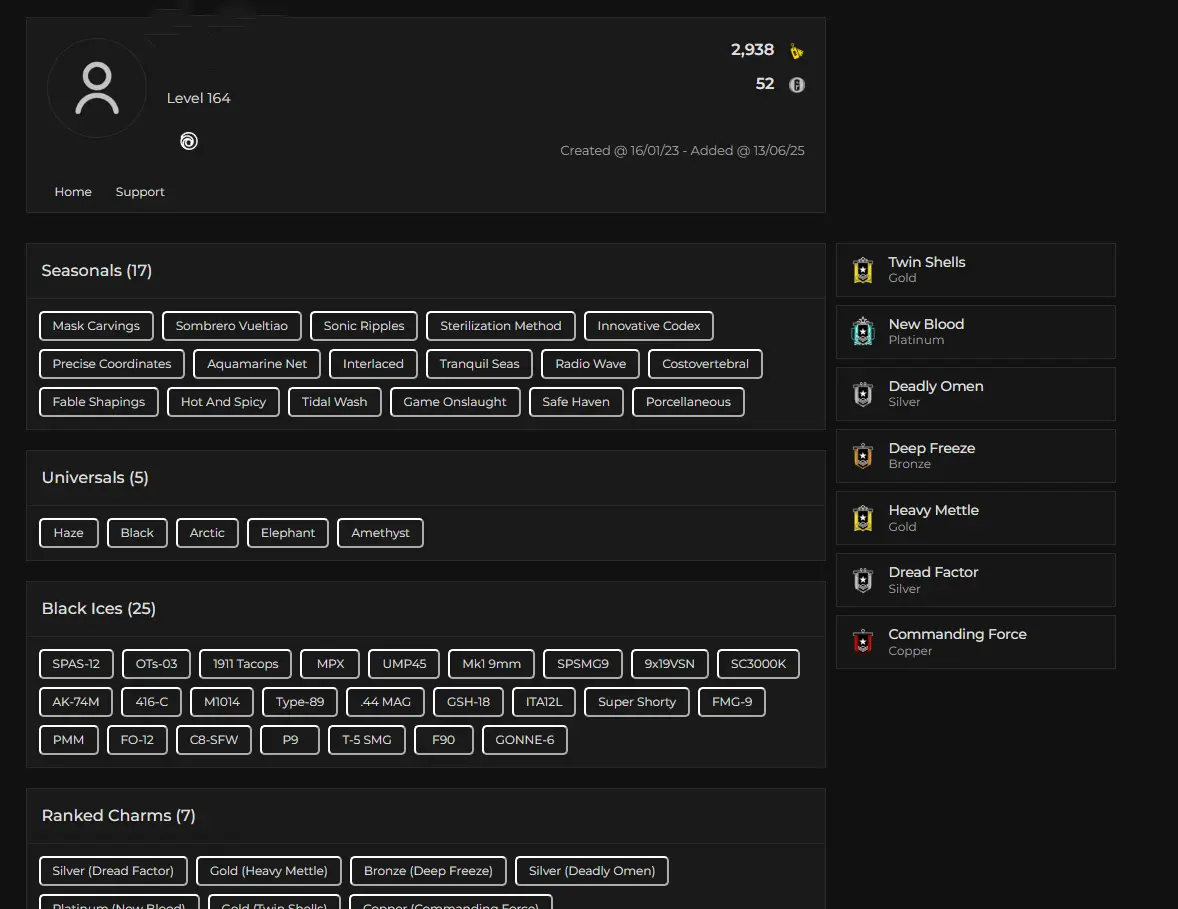The height and width of the screenshot is (909, 1178).
Task: Click the yellow renown currency icon
Action: (x=796, y=52)
